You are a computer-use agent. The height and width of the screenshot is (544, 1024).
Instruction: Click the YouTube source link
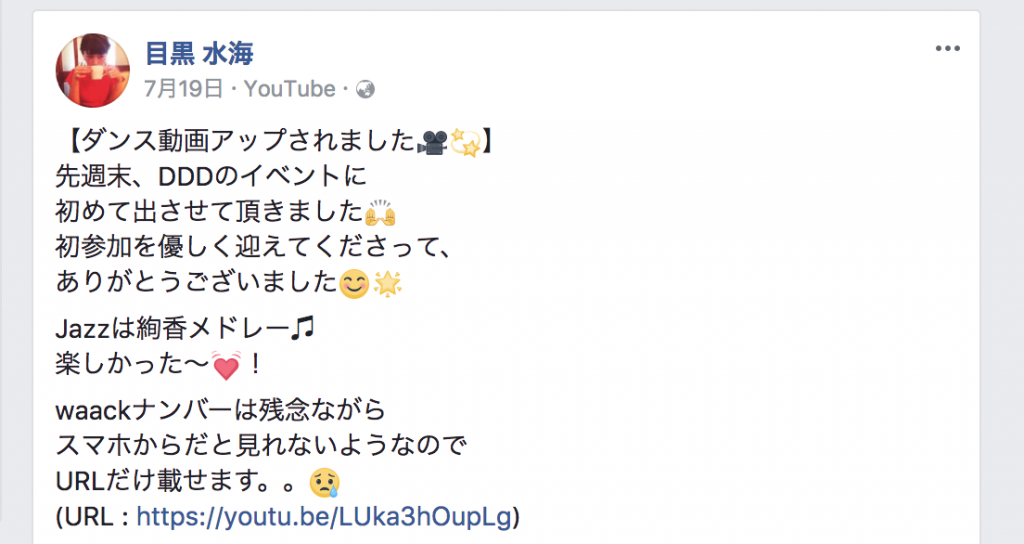coord(289,89)
